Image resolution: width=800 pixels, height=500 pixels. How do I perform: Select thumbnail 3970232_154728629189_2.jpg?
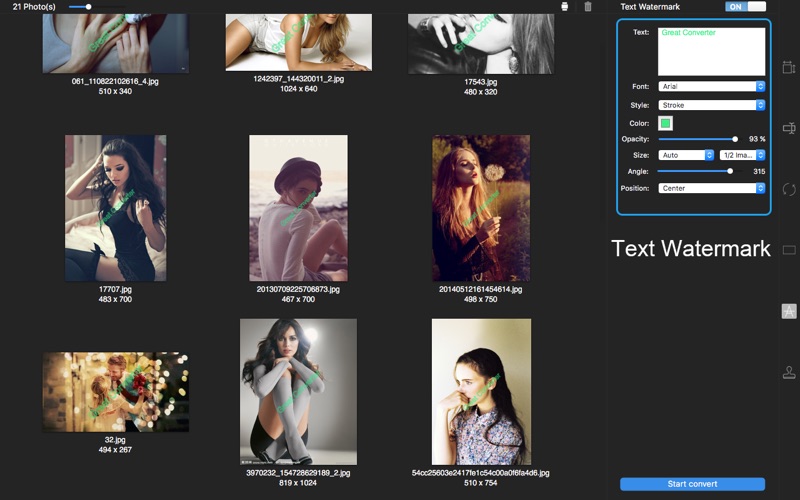[x=298, y=392]
